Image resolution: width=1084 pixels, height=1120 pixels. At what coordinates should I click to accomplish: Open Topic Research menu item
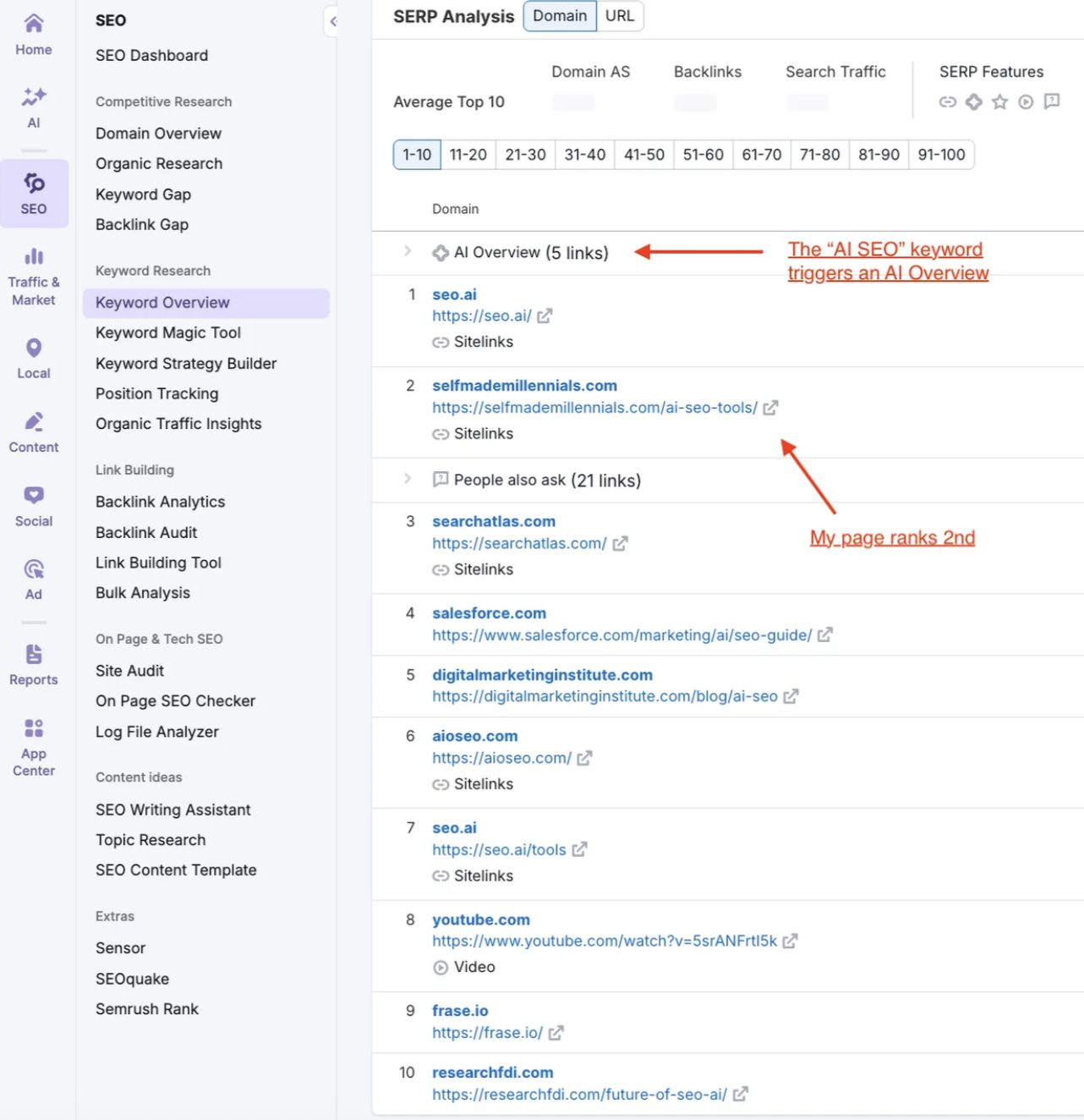click(x=151, y=840)
